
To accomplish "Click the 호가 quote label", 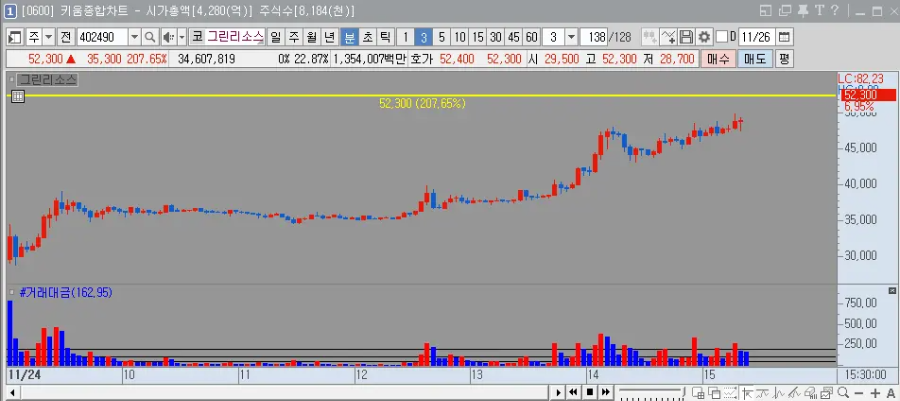I will [x=421, y=59].
